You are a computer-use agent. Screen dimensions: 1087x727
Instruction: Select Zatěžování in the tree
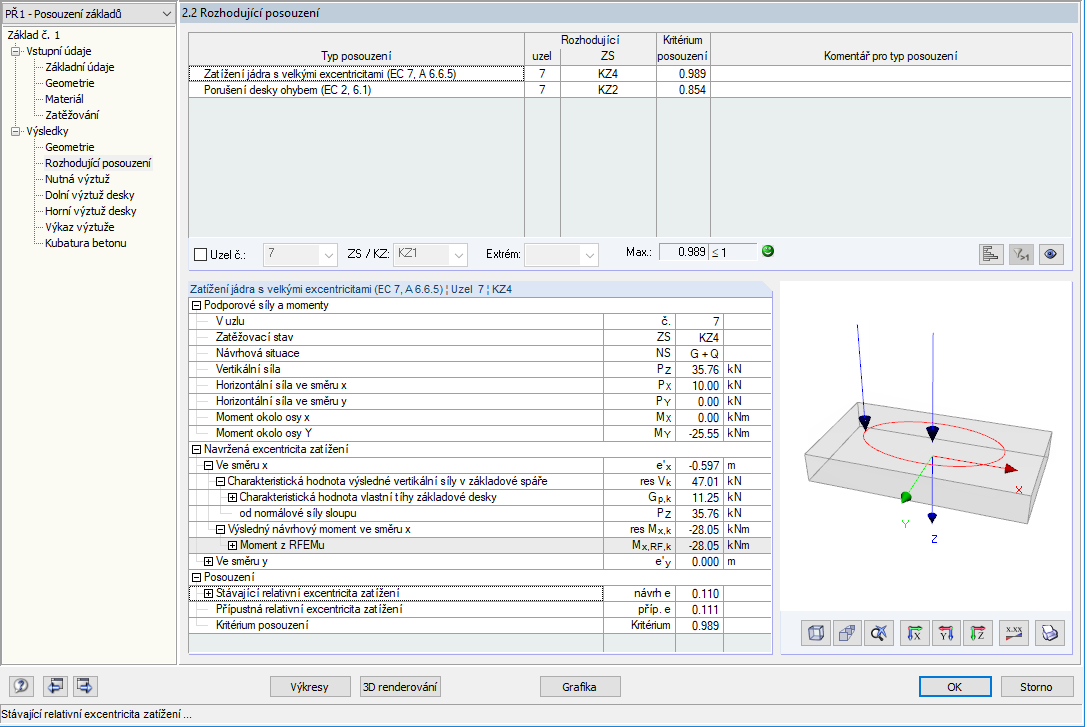(72, 115)
